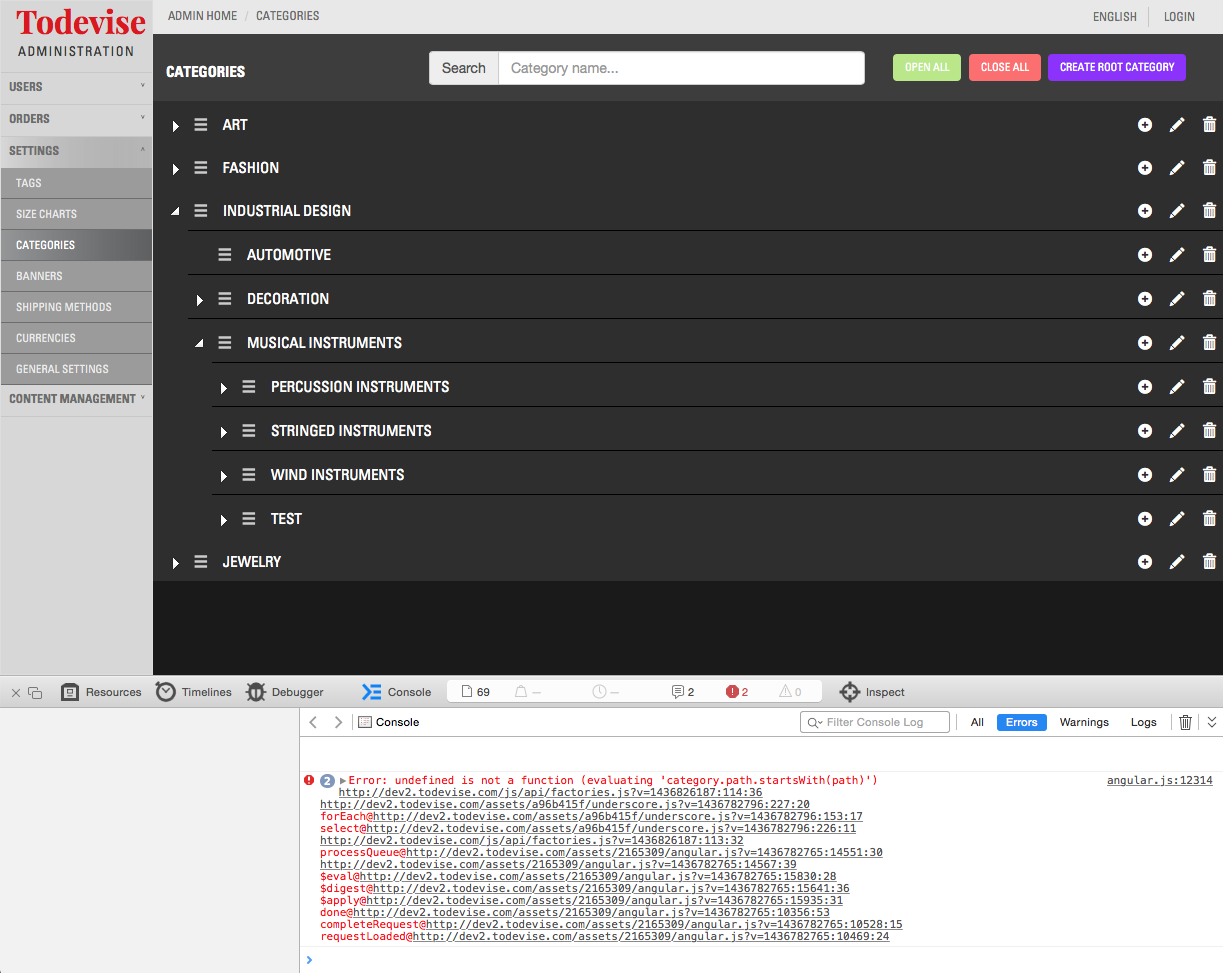Add subcategory under WIND INSTRUMENTS
This screenshot has width=1223, height=973.
(1145, 475)
